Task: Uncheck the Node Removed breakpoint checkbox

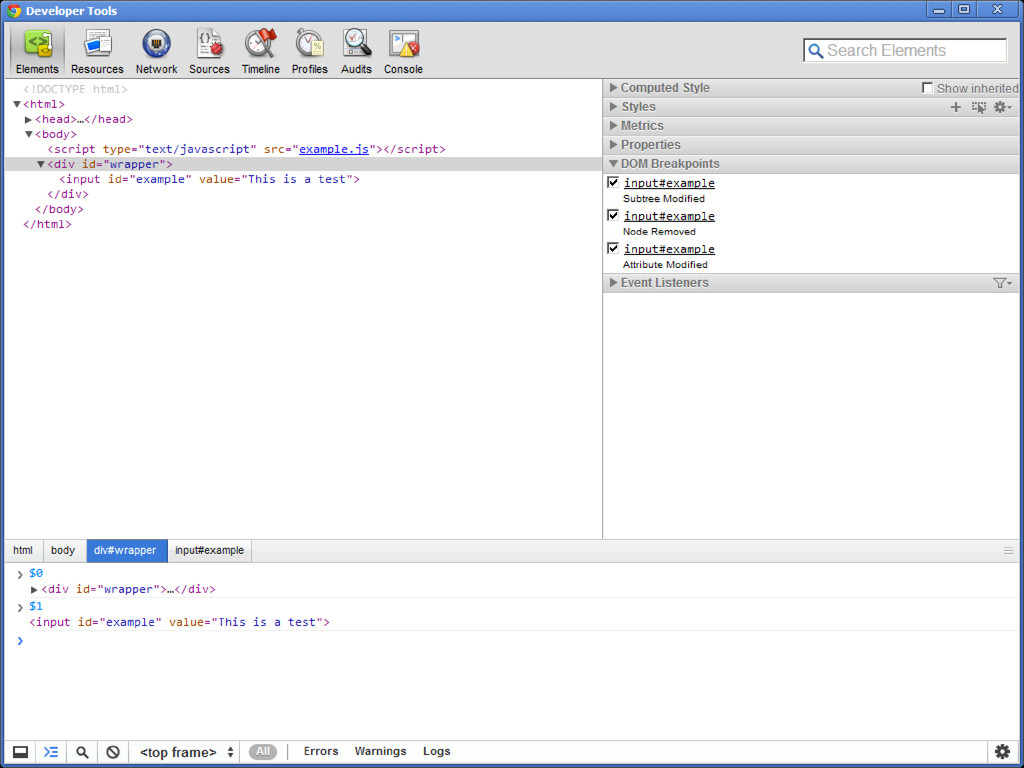Action: coord(613,215)
